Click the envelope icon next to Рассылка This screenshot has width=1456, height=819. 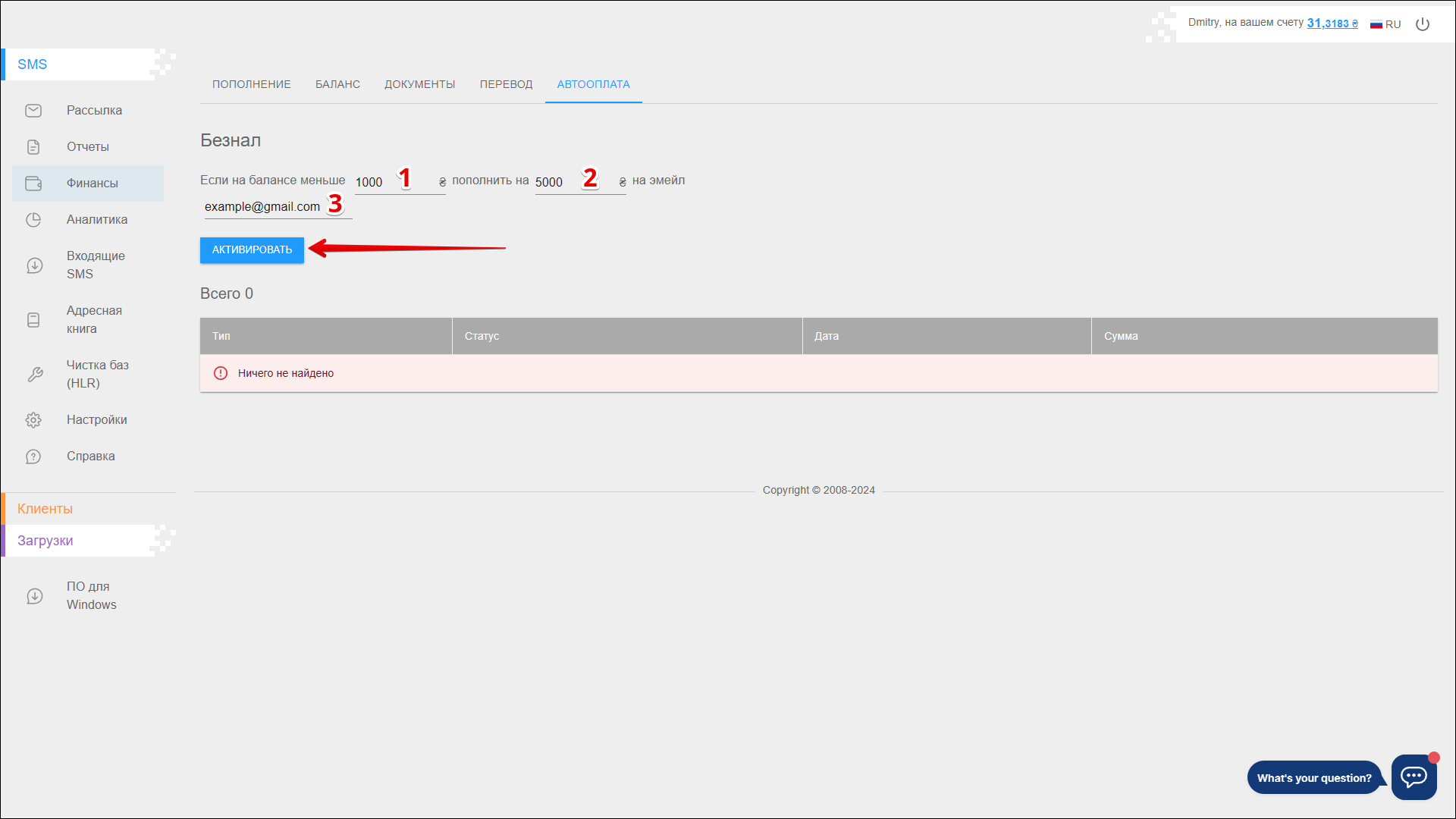[x=33, y=111]
